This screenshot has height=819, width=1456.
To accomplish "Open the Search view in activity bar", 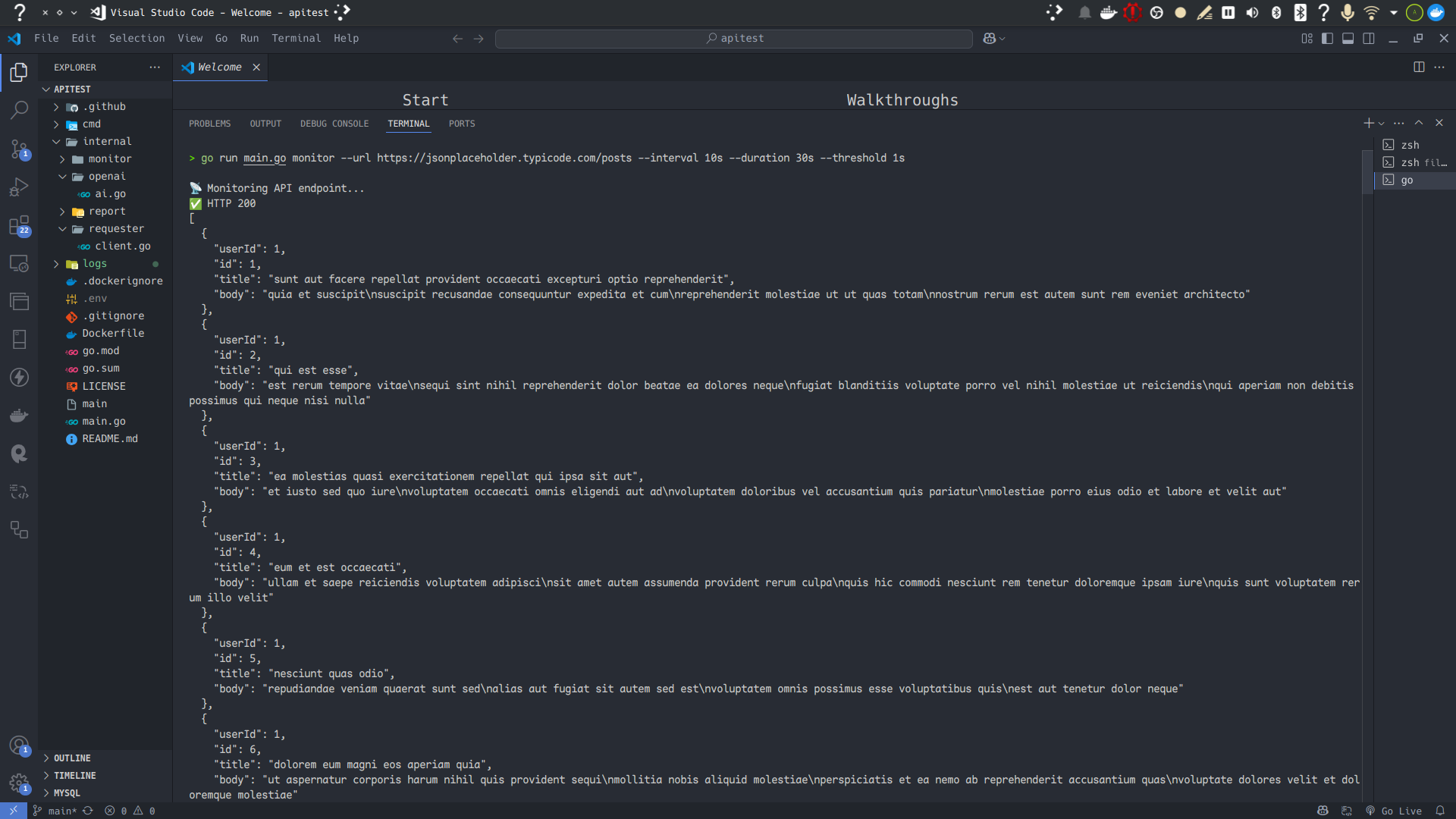I will pyautogui.click(x=19, y=110).
